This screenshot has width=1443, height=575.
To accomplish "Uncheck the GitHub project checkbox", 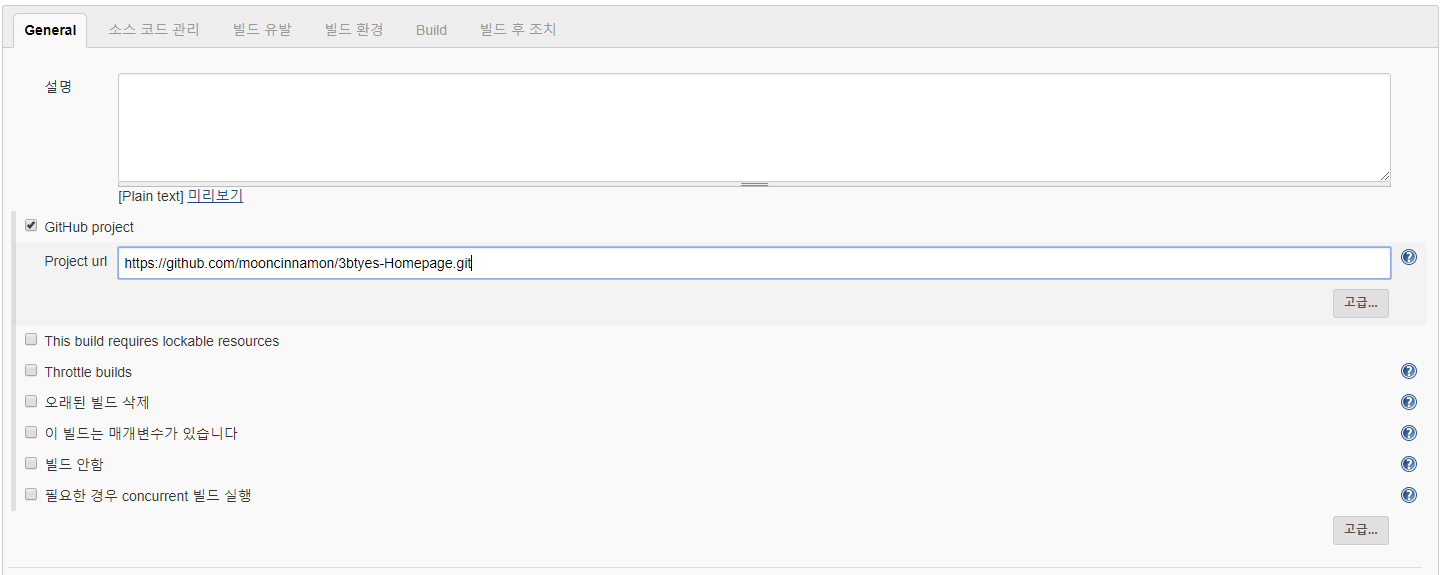I will point(31,226).
